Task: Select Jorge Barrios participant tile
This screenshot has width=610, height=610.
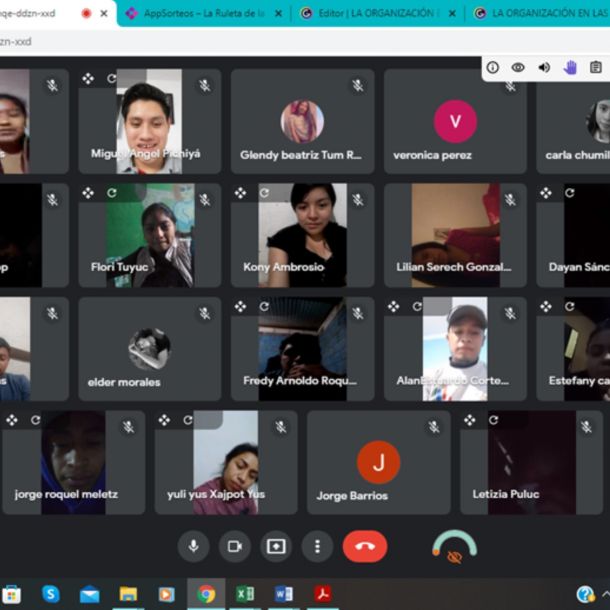Action: click(378, 462)
